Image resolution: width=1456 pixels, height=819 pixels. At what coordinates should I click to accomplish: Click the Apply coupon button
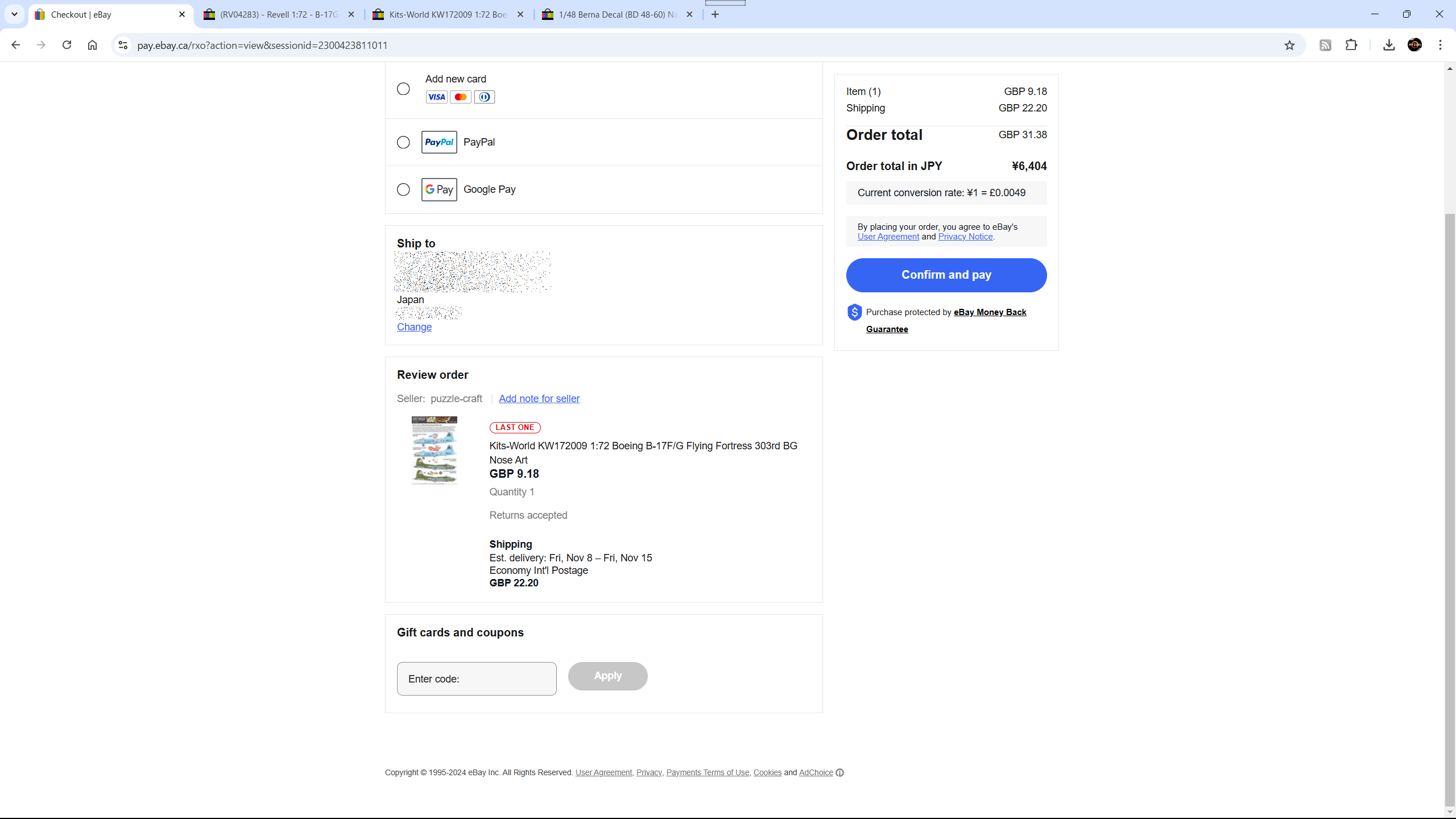607,676
